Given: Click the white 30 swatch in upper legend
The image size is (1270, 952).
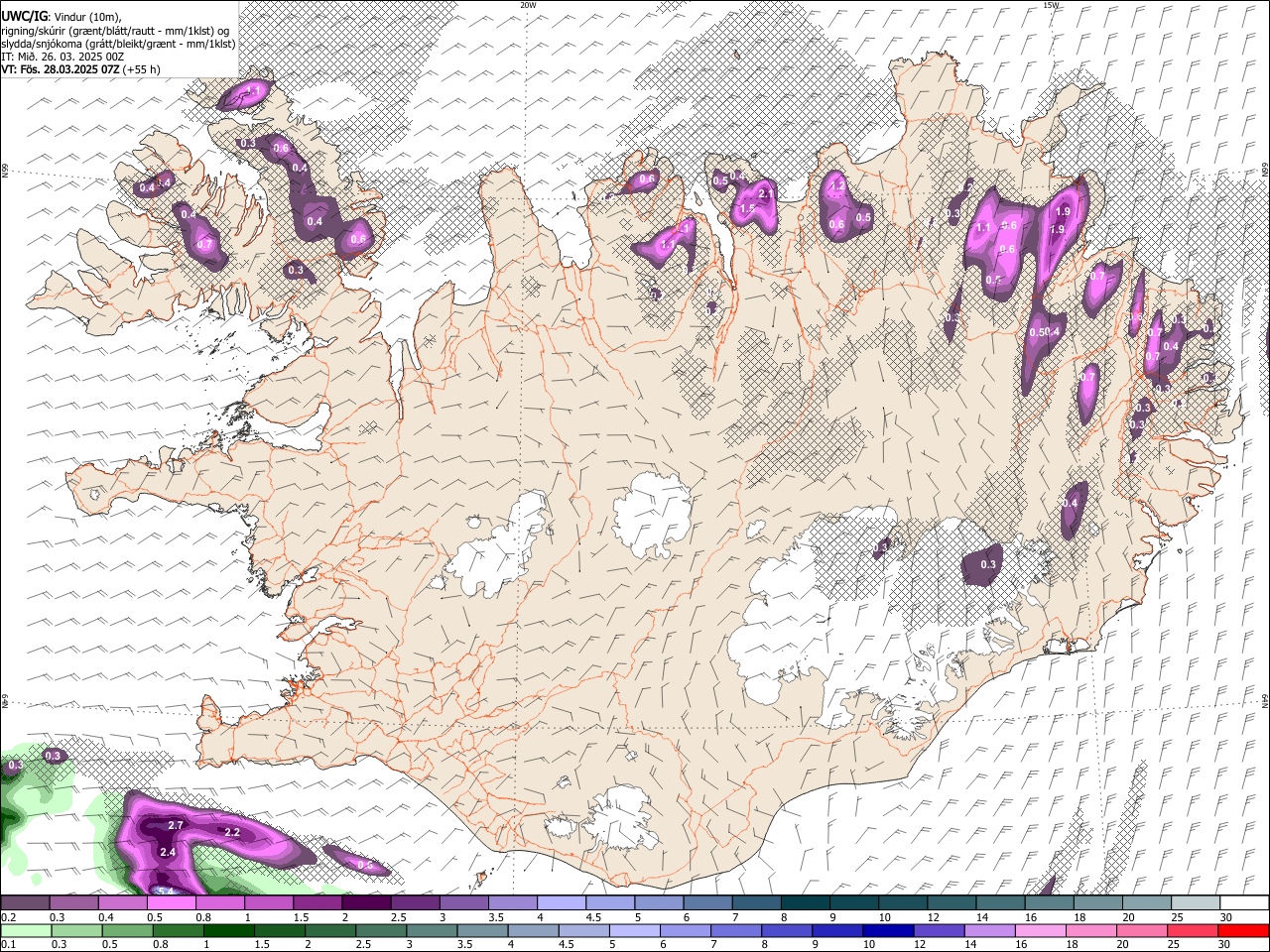Looking at the screenshot, I should point(1244,902).
